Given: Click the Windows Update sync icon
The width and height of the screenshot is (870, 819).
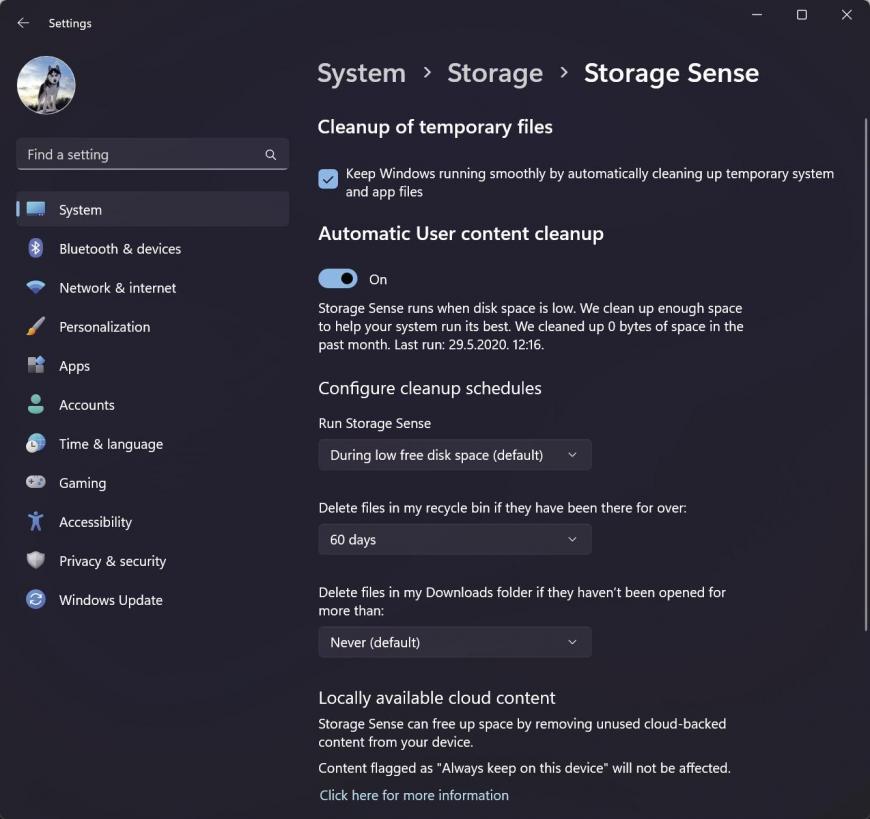Looking at the screenshot, I should [x=36, y=599].
